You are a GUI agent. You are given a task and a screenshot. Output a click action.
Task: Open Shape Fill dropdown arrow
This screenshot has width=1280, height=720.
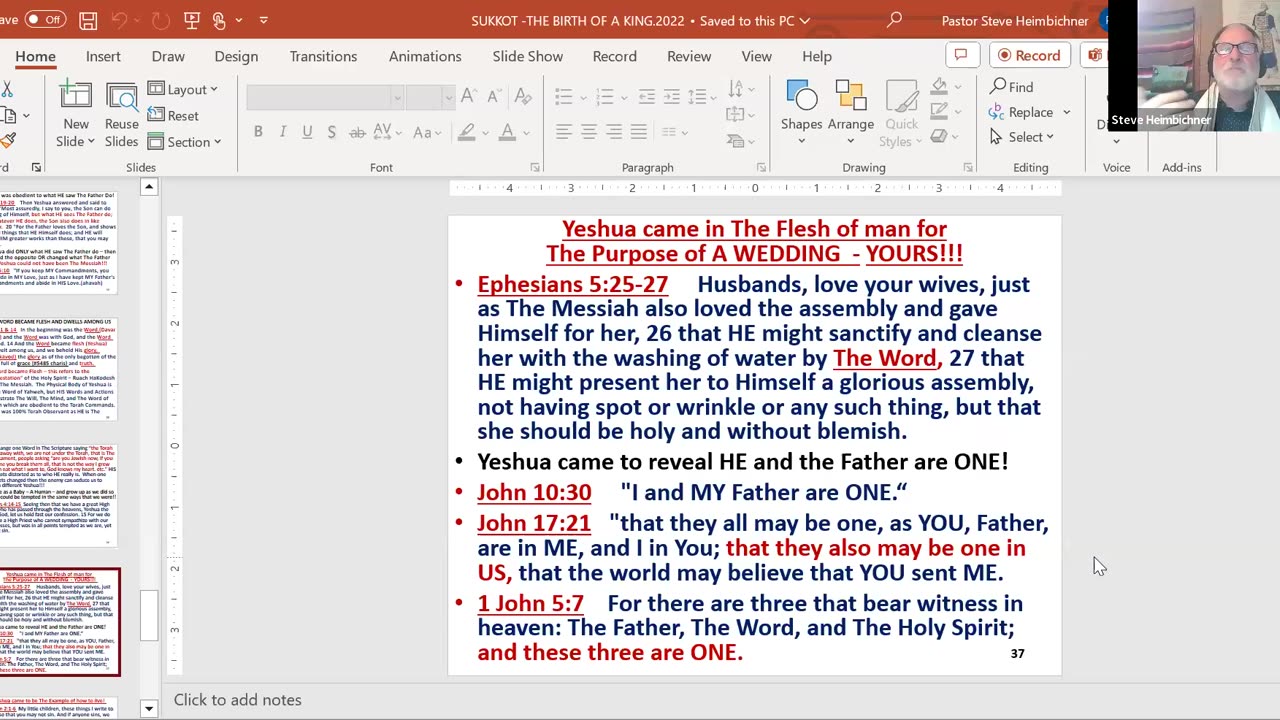point(957,86)
